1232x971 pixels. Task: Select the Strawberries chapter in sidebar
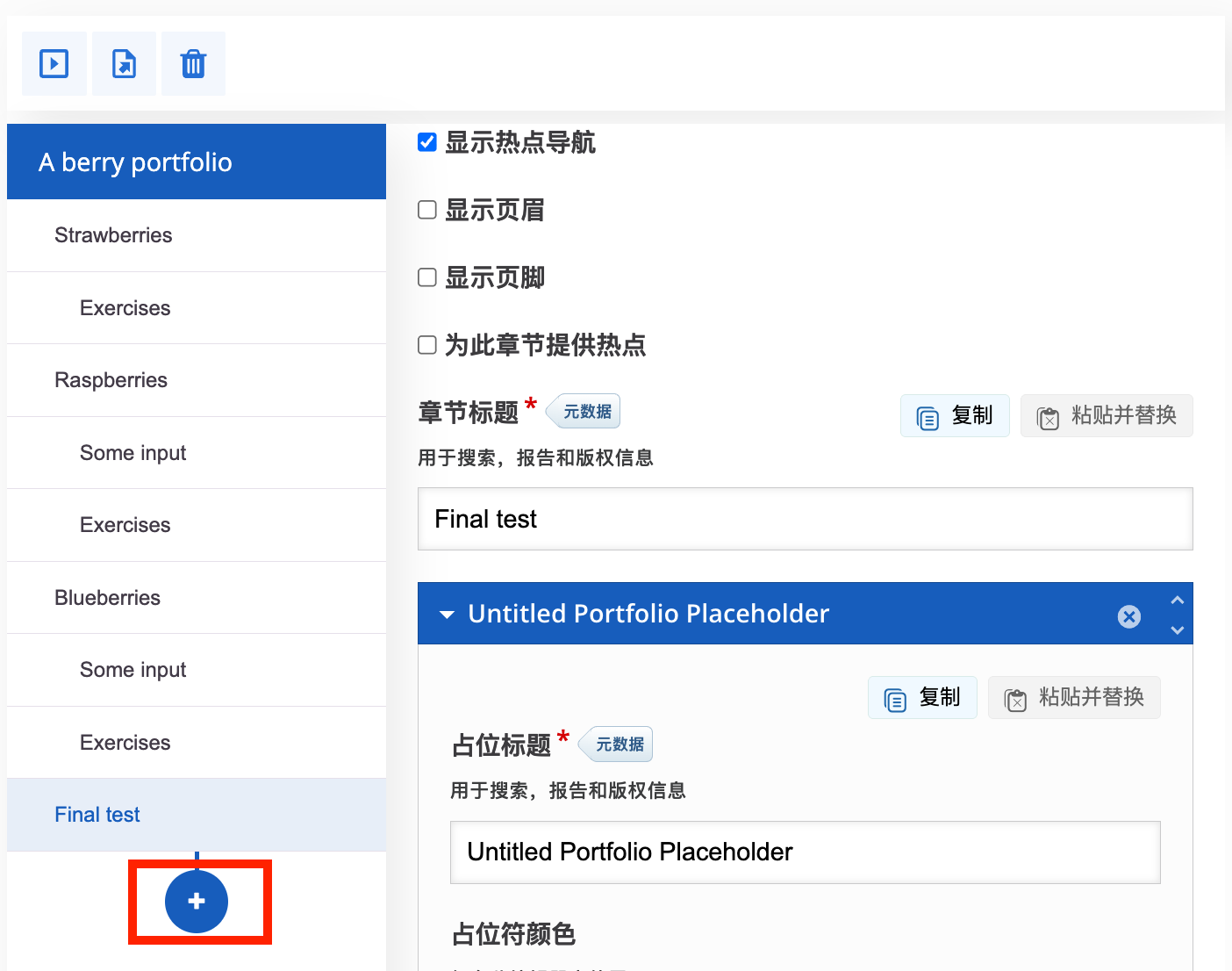(x=113, y=235)
